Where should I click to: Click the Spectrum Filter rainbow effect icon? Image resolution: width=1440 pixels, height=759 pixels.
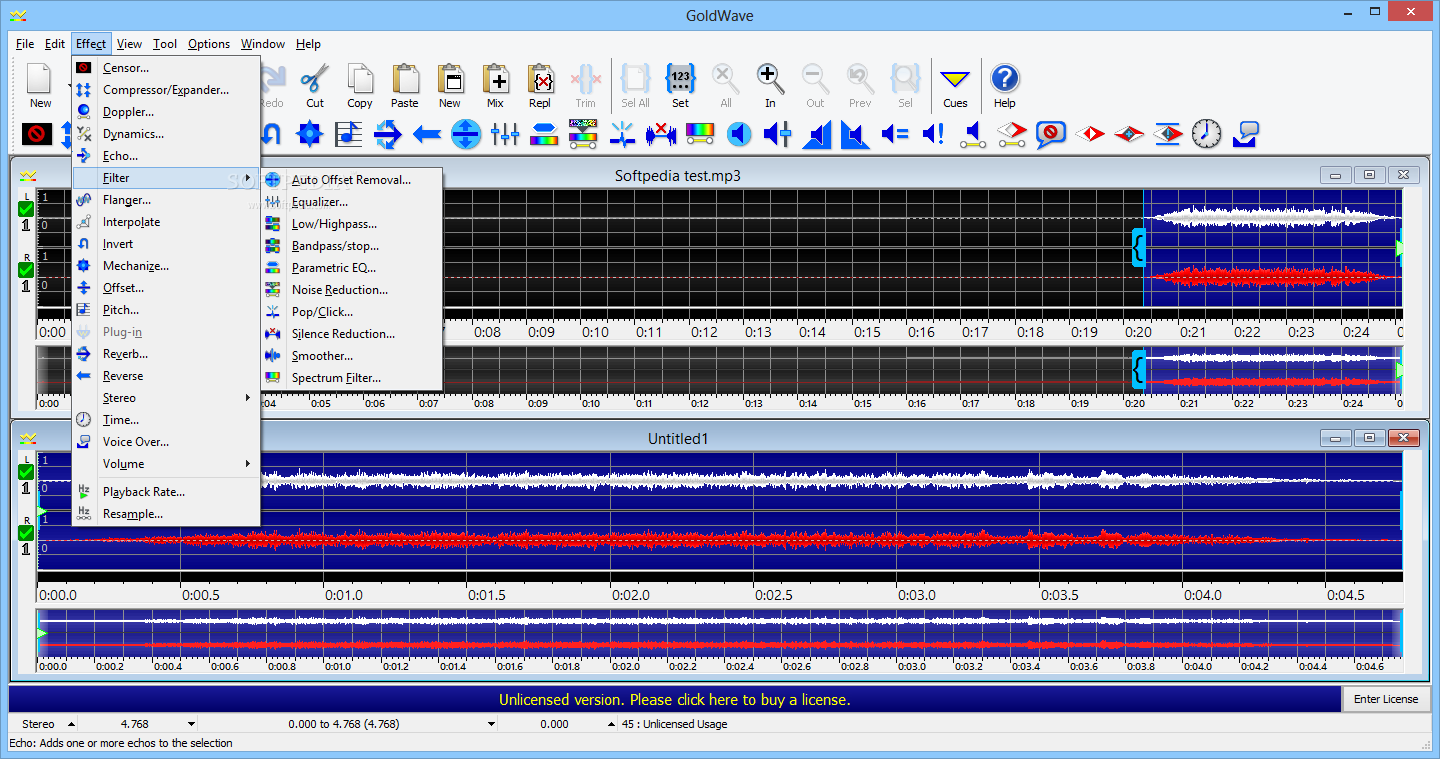click(x=700, y=133)
